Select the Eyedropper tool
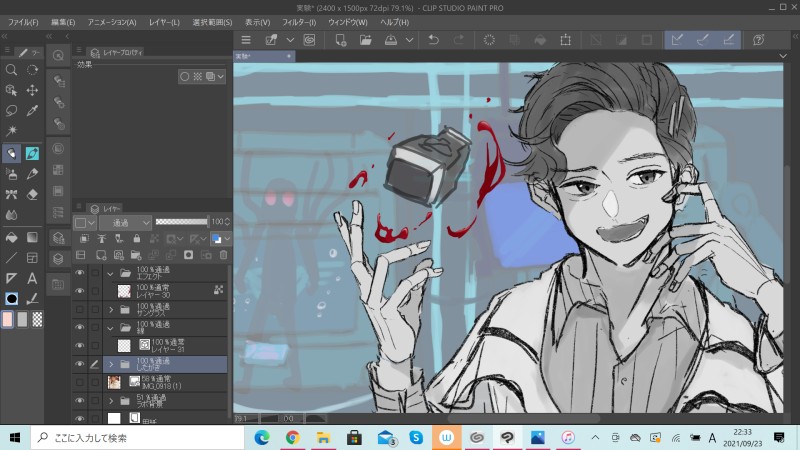Screen dimensions: 800x450 [x=32, y=110]
